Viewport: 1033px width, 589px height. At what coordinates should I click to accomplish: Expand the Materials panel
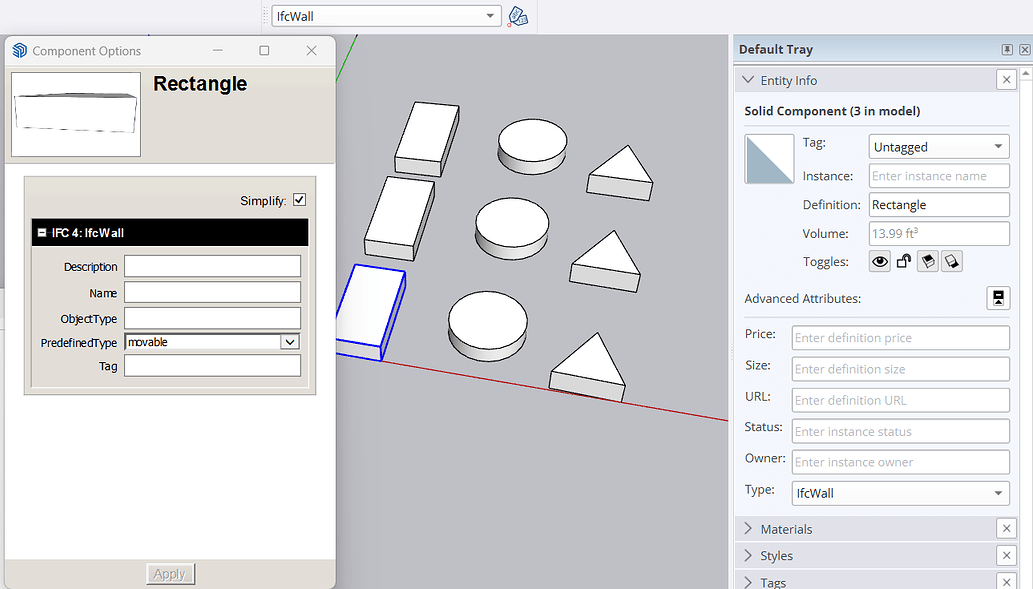point(748,528)
